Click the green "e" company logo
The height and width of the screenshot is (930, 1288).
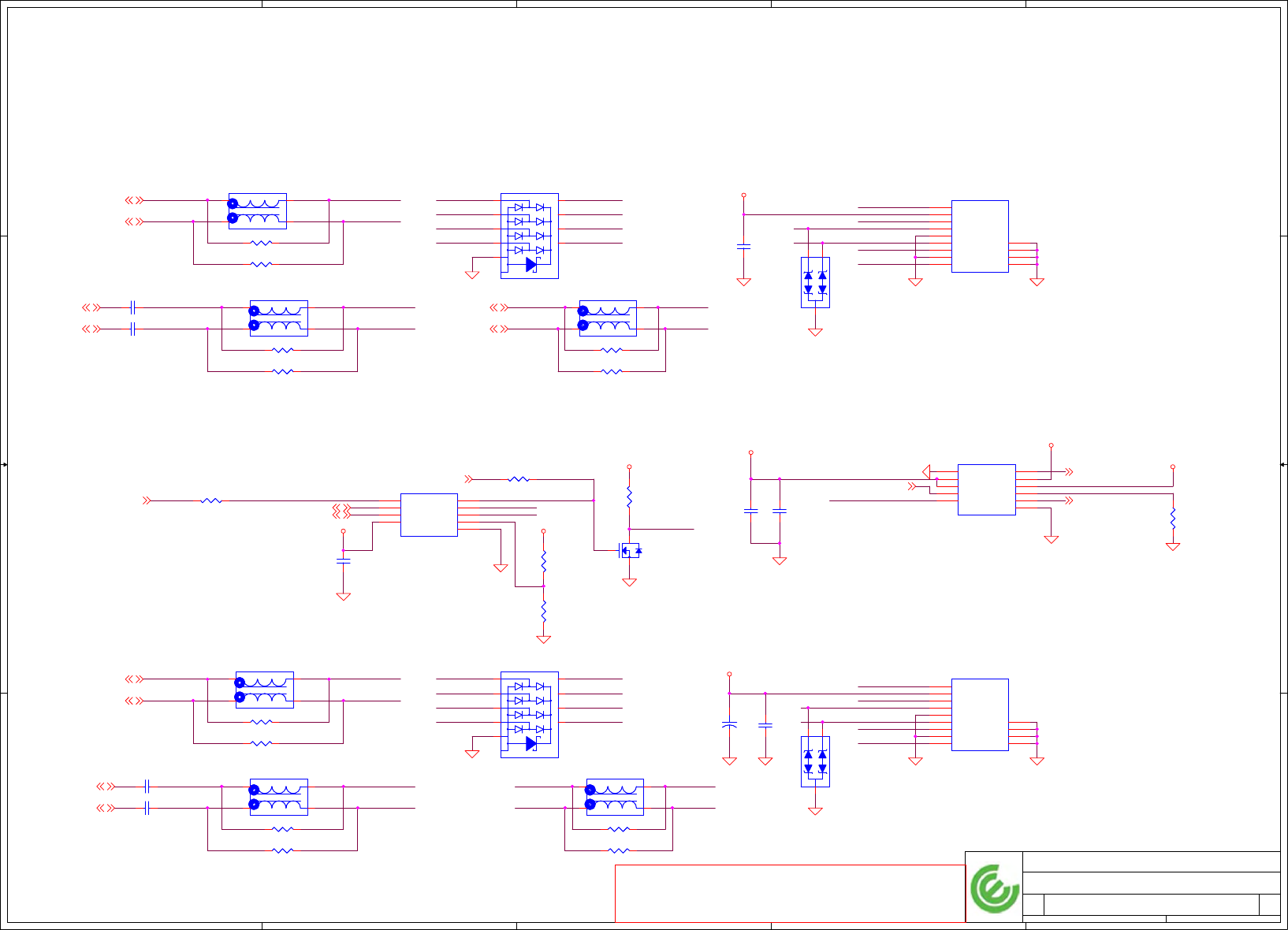(994, 888)
